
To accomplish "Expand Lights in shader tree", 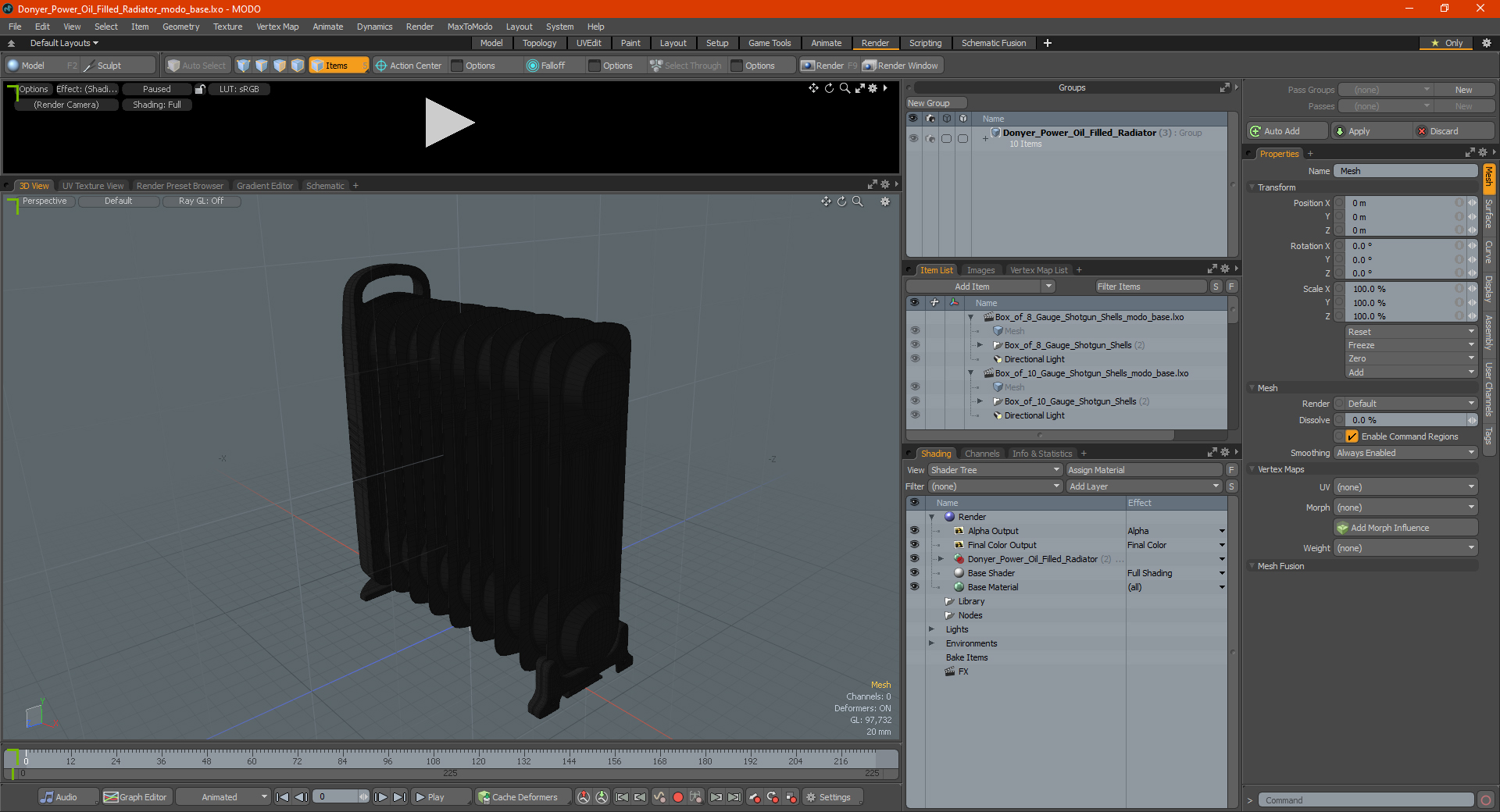I will [x=931, y=629].
